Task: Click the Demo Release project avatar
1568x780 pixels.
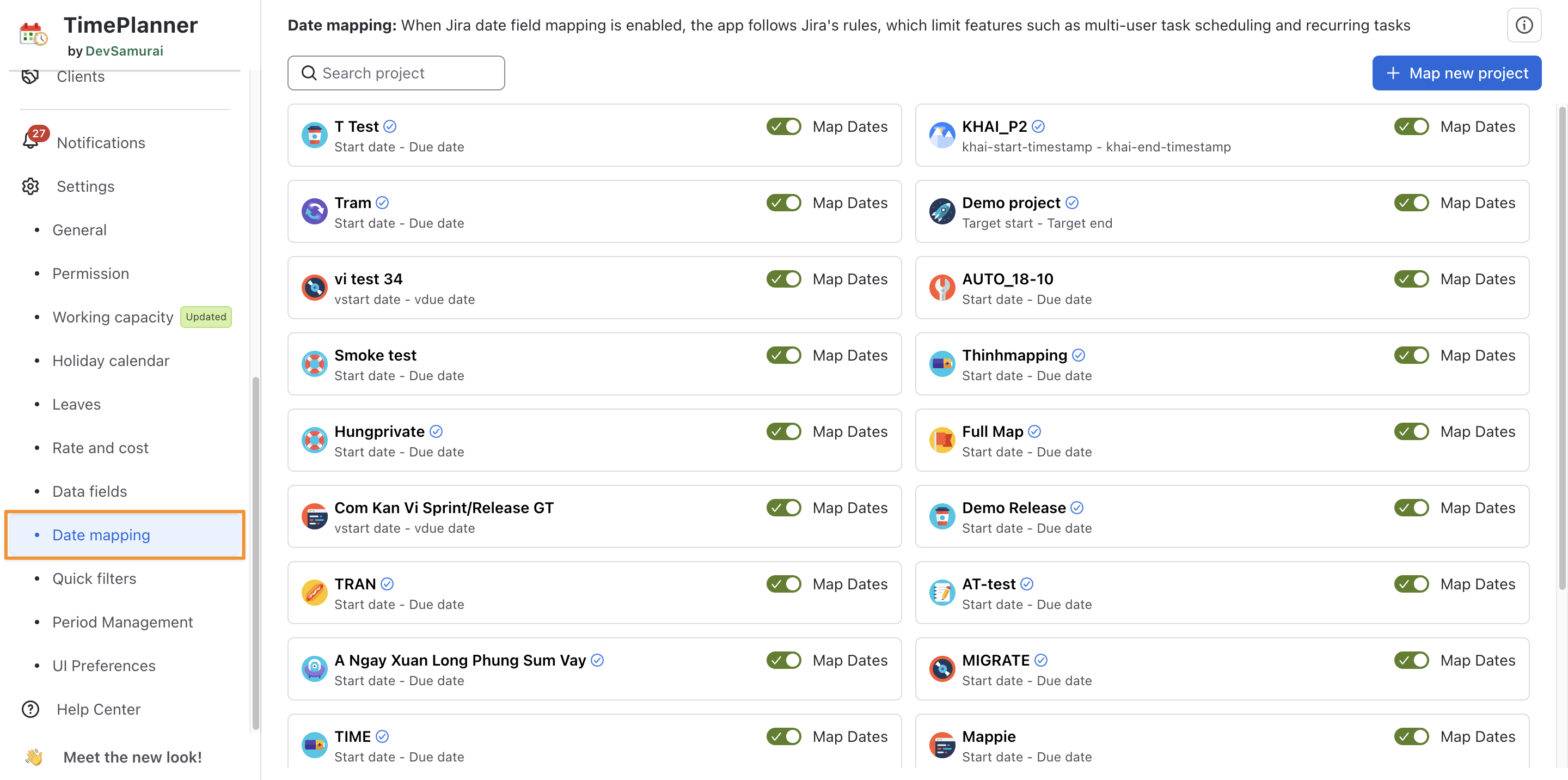Action: coord(942,516)
